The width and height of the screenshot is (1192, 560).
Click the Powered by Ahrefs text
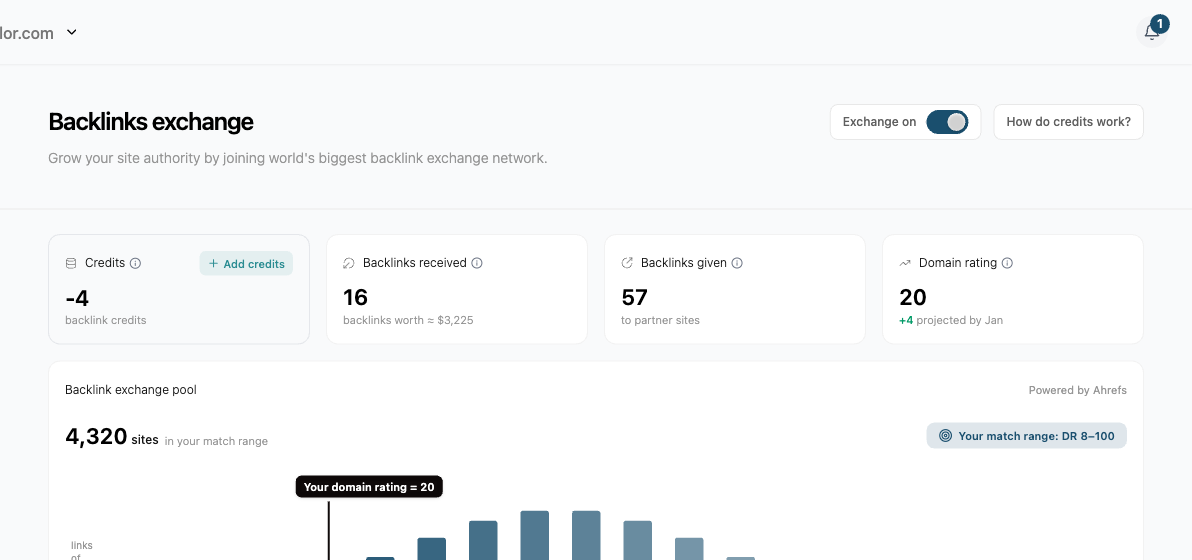[x=1077, y=391]
